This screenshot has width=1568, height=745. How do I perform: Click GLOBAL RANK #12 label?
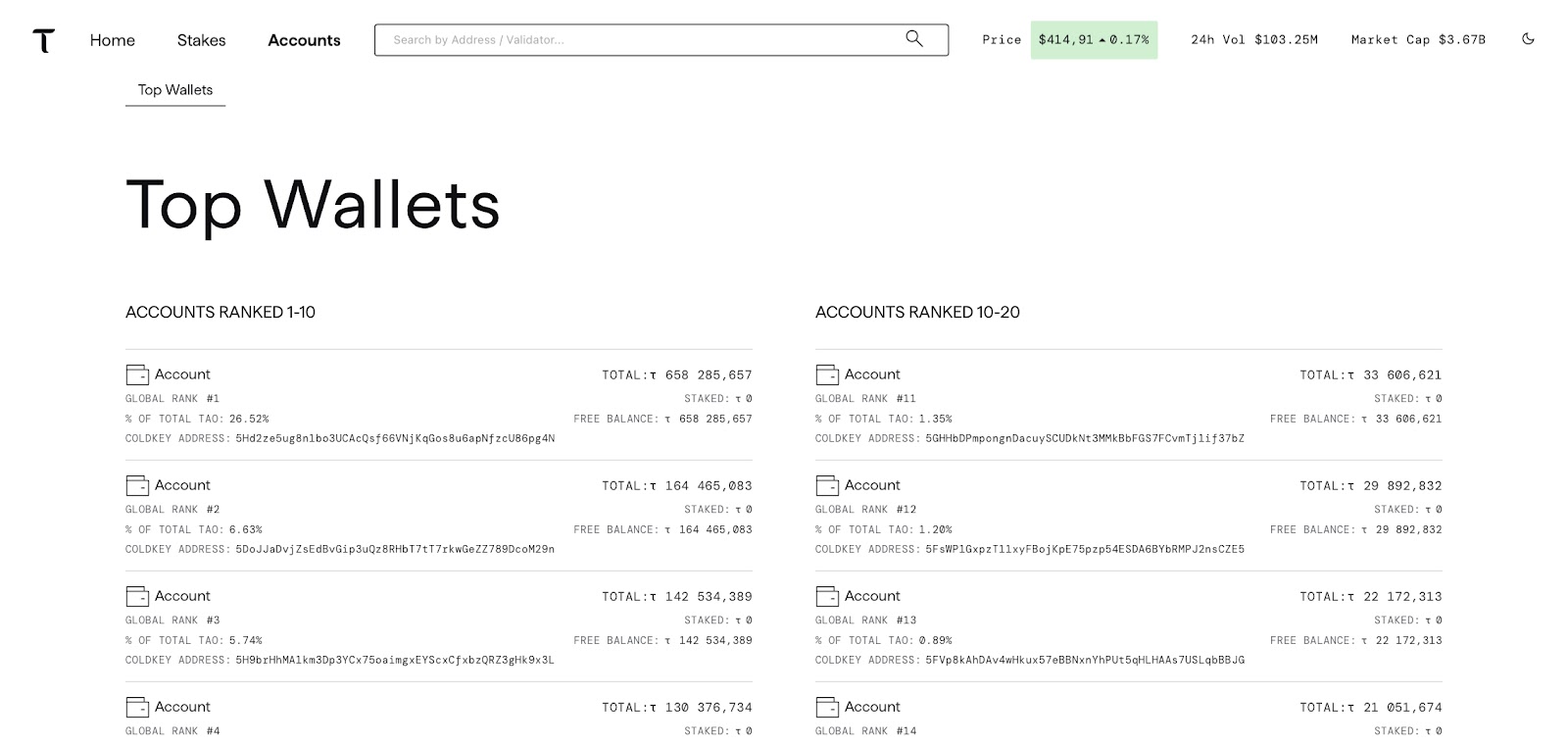point(865,510)
